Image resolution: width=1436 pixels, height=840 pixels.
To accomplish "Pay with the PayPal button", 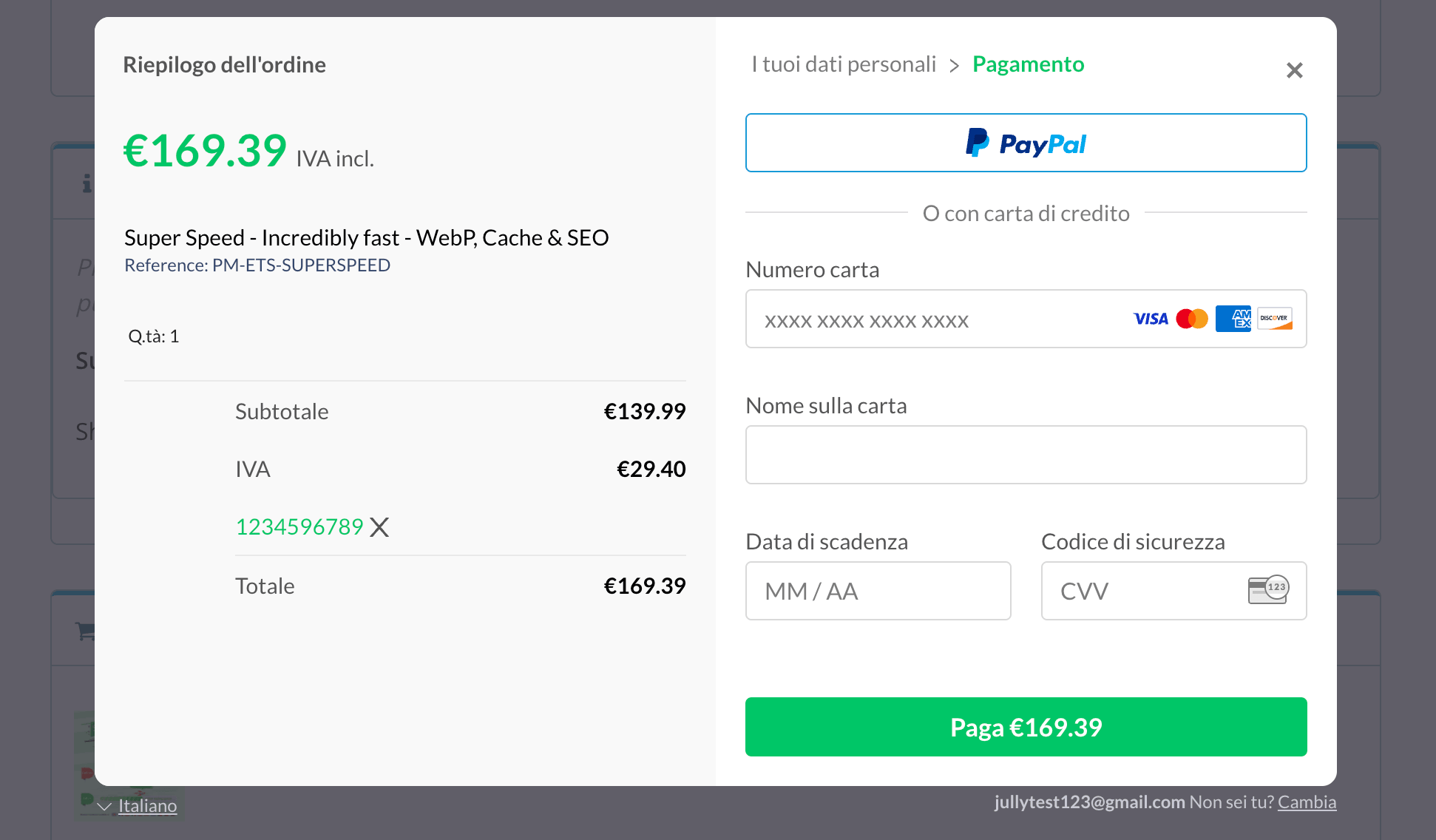I will coord(1026,143).
